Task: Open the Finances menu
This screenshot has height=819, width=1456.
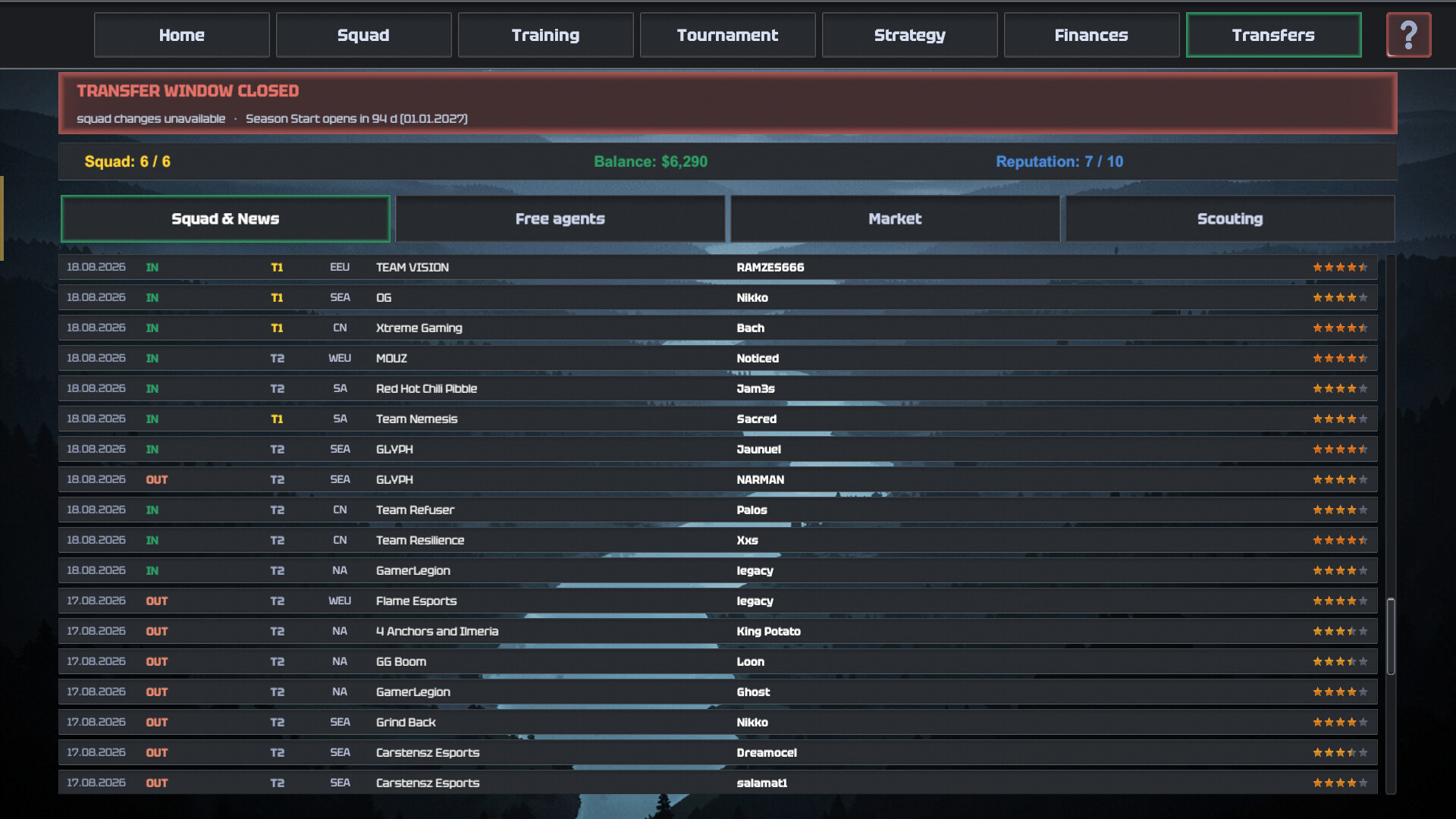Action: [x=1092, y=35]
